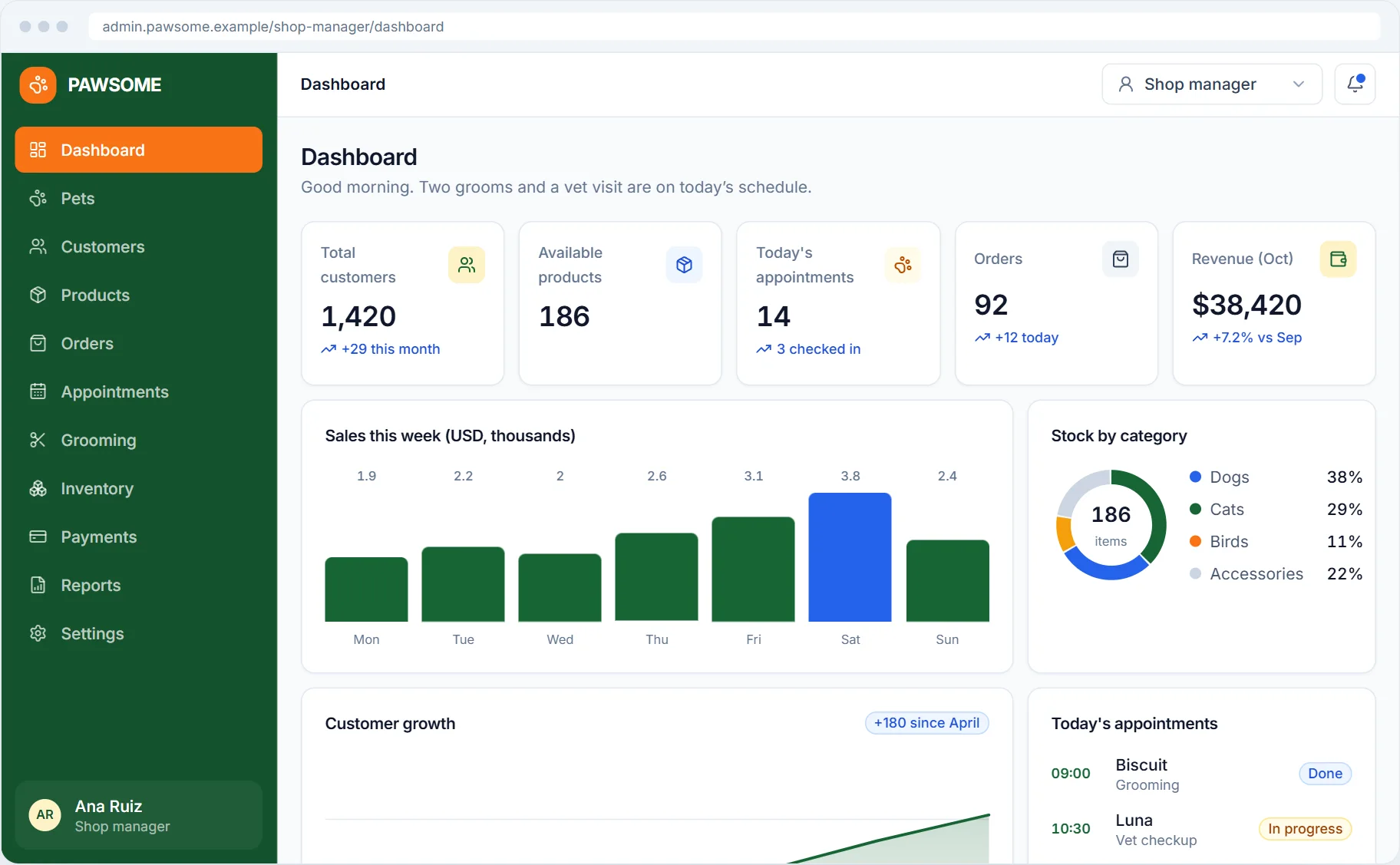Click the +180 since April badge

point(926,723)
